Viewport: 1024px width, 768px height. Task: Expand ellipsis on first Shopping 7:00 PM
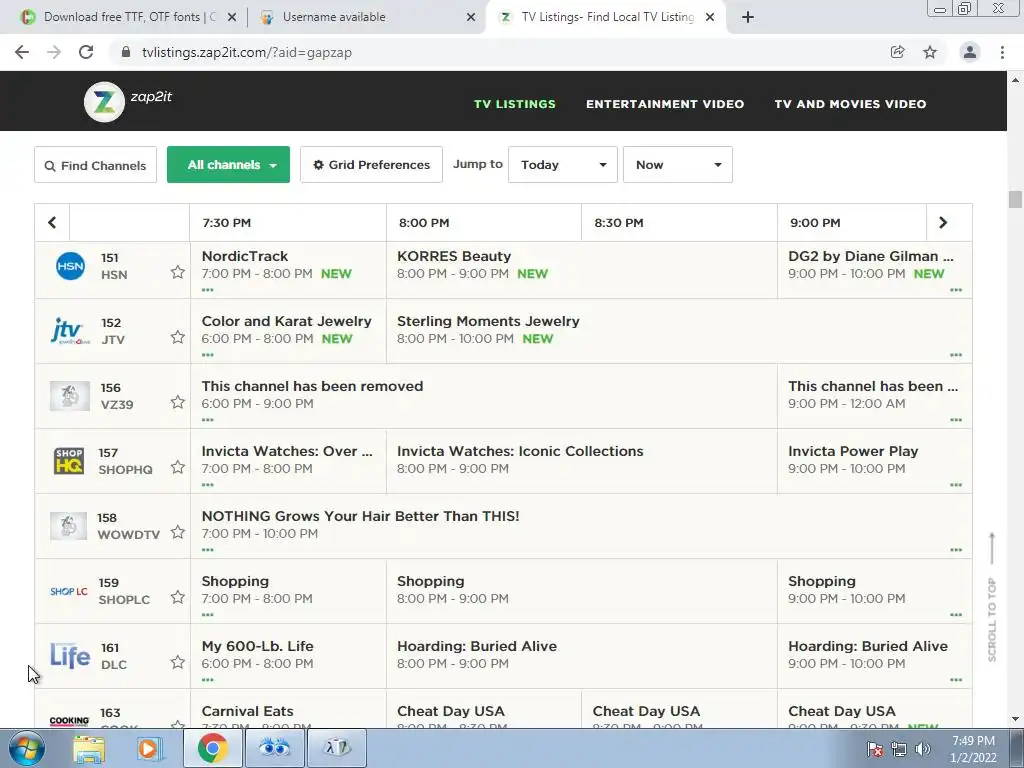point(208,615)
